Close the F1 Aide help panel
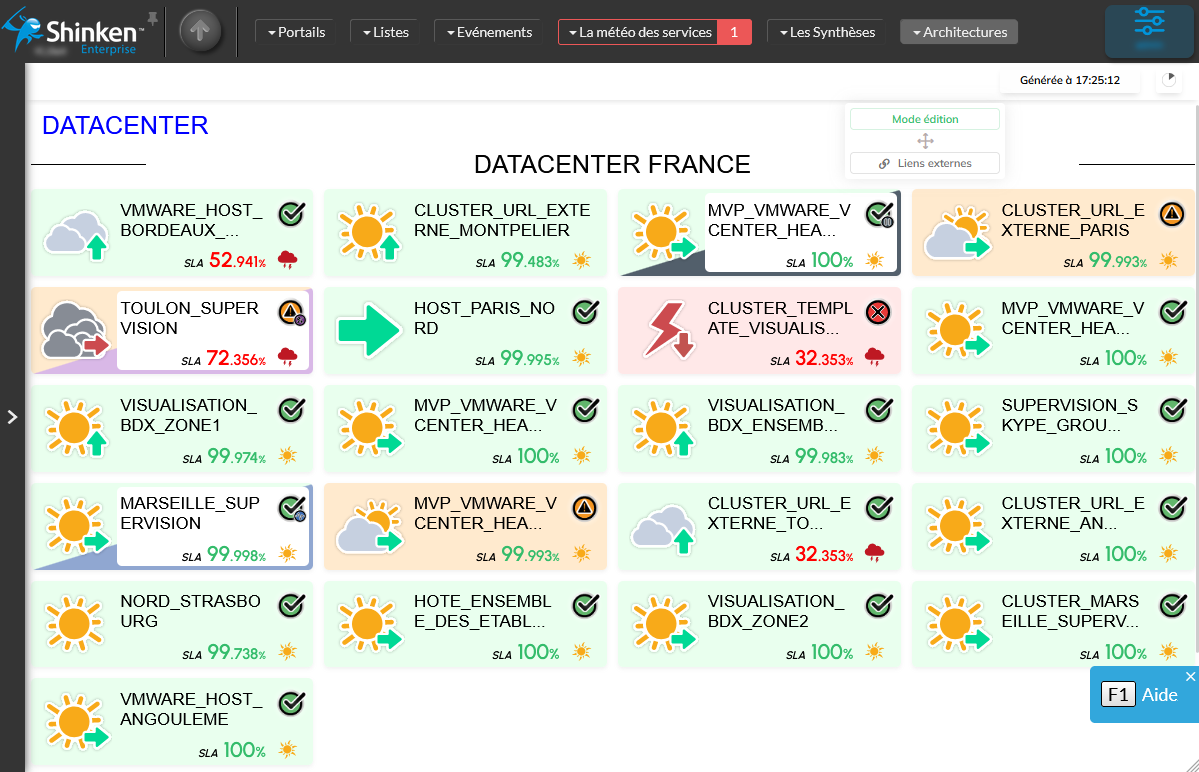Viewport: 1199px width, 772px height. pos(1190,677)
